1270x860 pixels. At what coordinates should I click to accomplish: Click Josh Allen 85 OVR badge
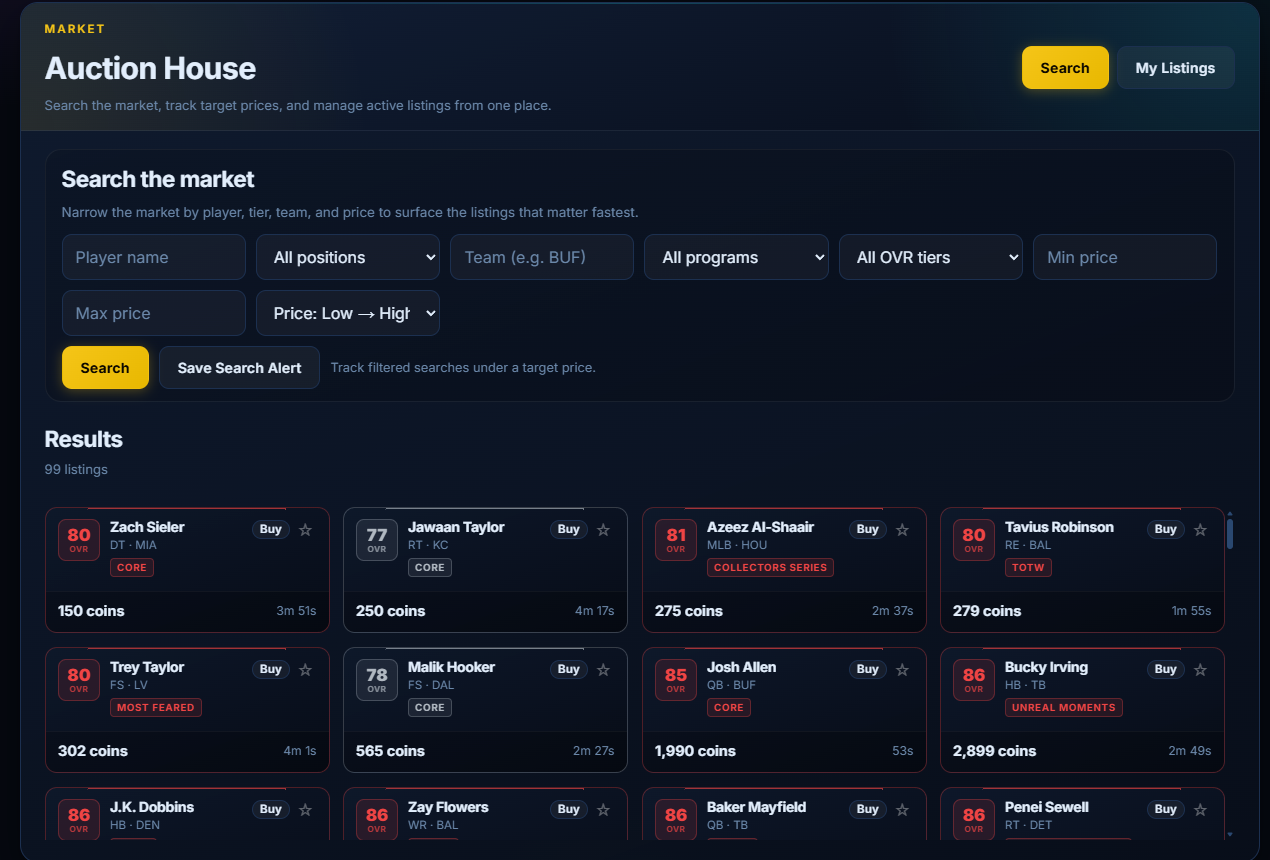tap(676, 680)
